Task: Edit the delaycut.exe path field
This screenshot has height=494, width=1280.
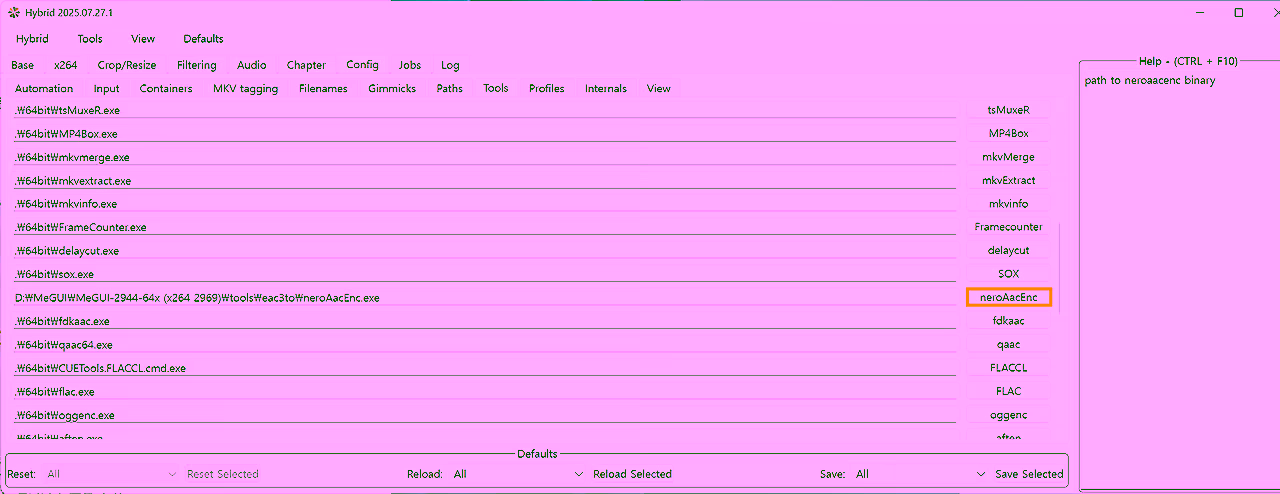Action: (484, 251)
